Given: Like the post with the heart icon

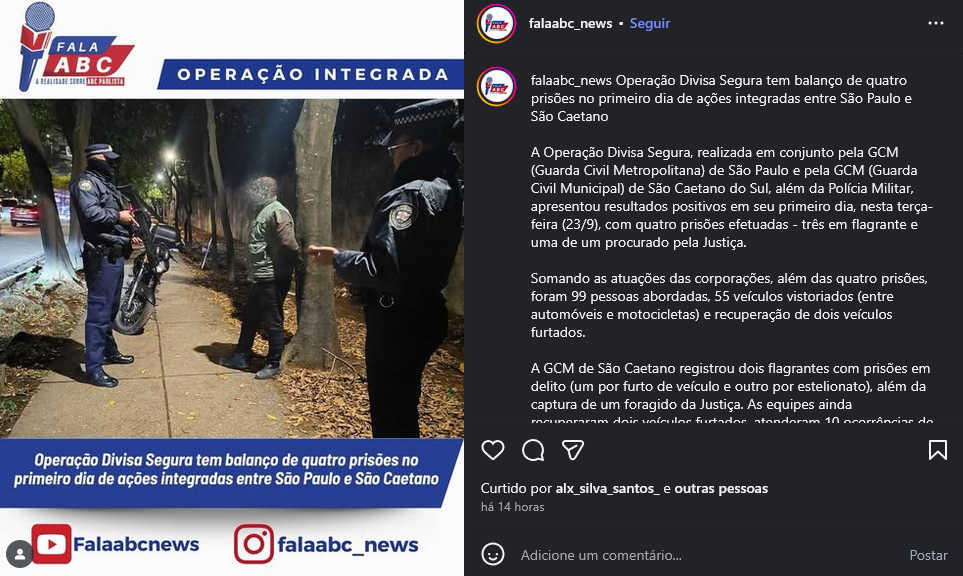Looking at the screenshot, I should click(493, 450).
